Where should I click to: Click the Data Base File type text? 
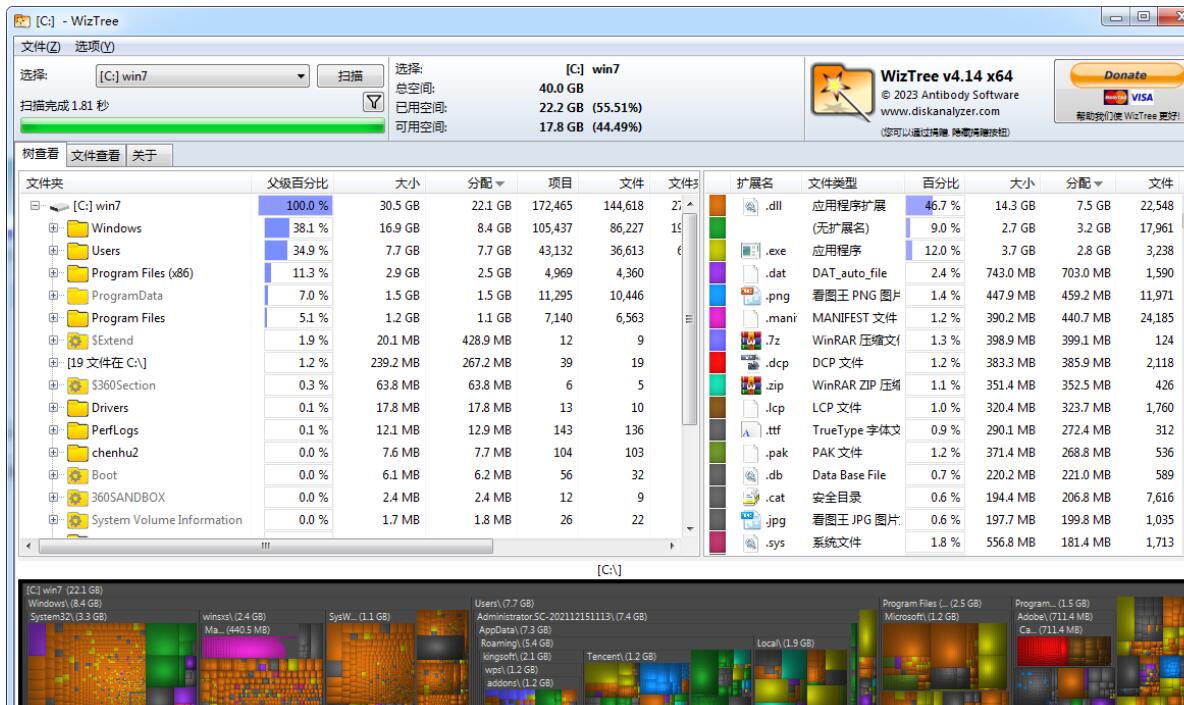click(849, 476)
